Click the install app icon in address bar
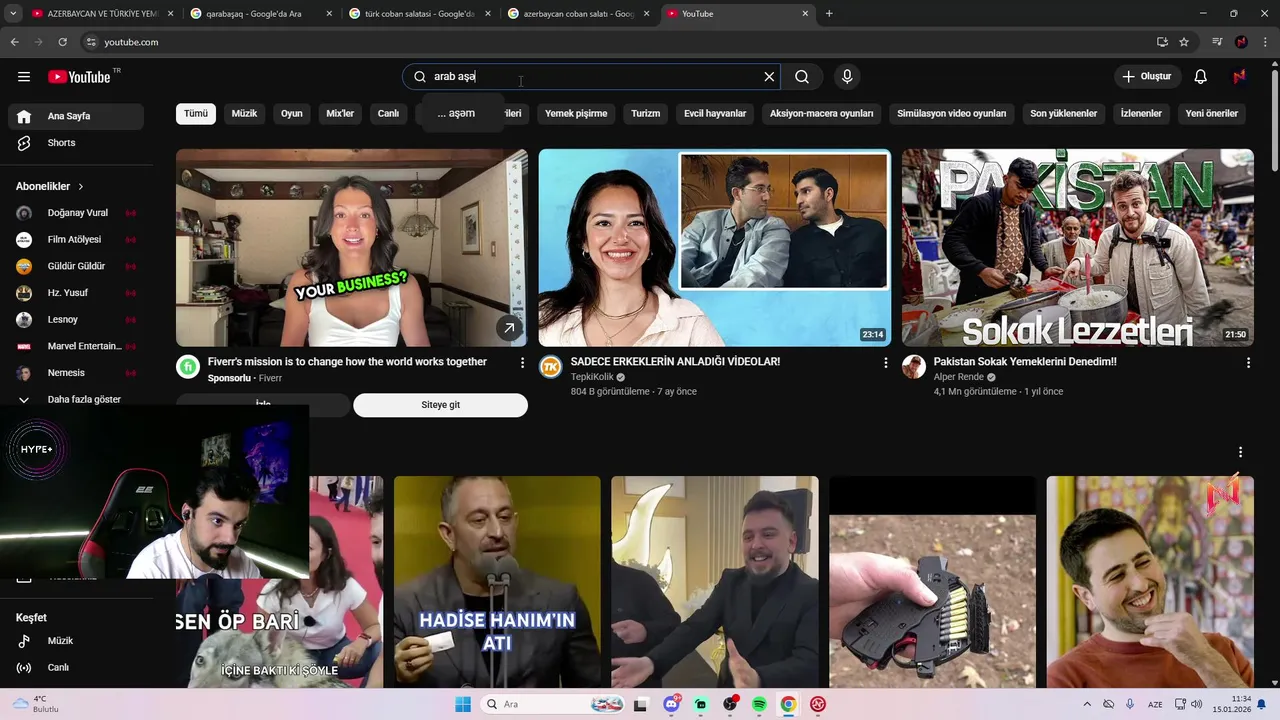 click(1162, 42)
